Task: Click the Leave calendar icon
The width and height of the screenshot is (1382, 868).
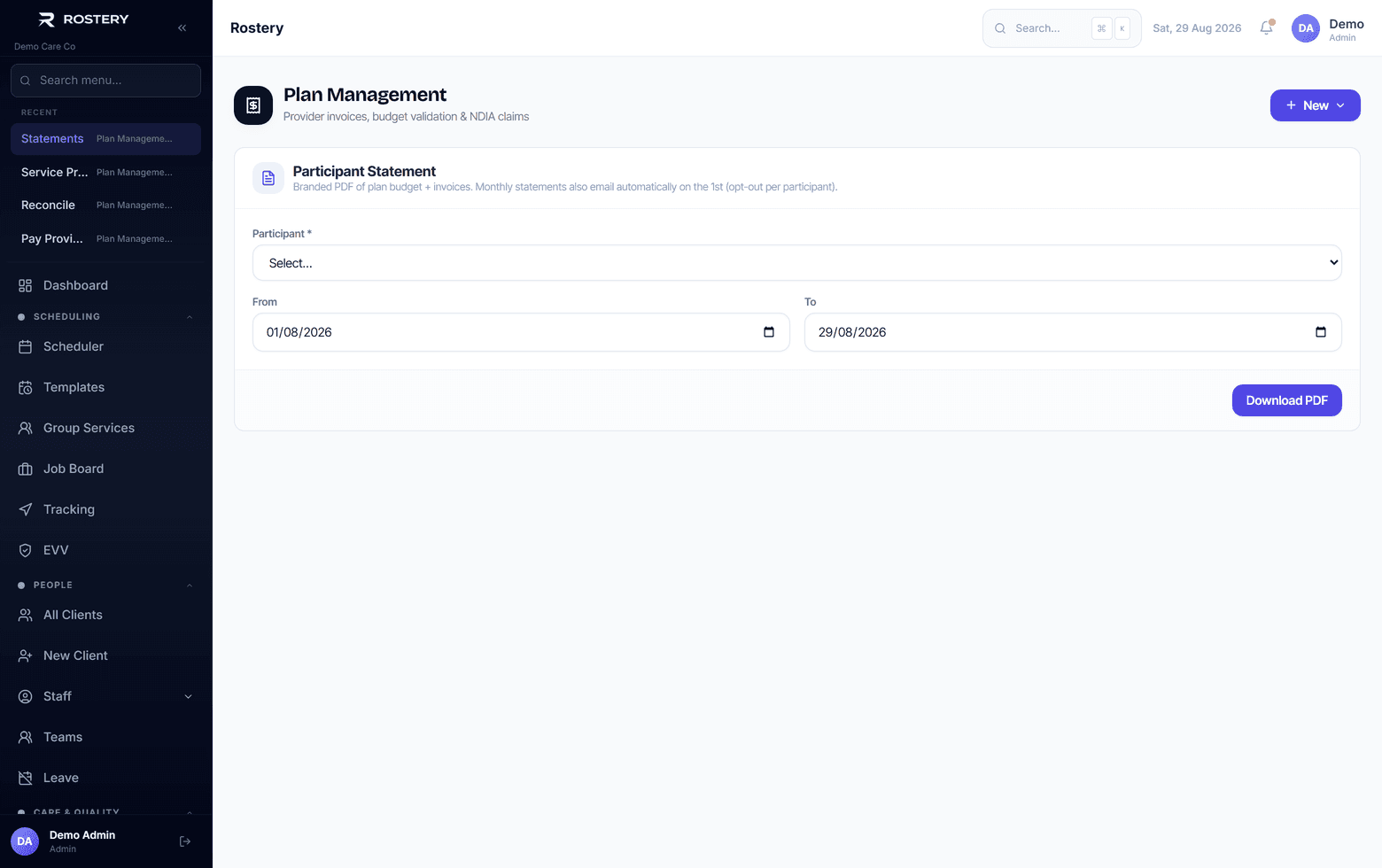Action: click(x=26, y=778)
